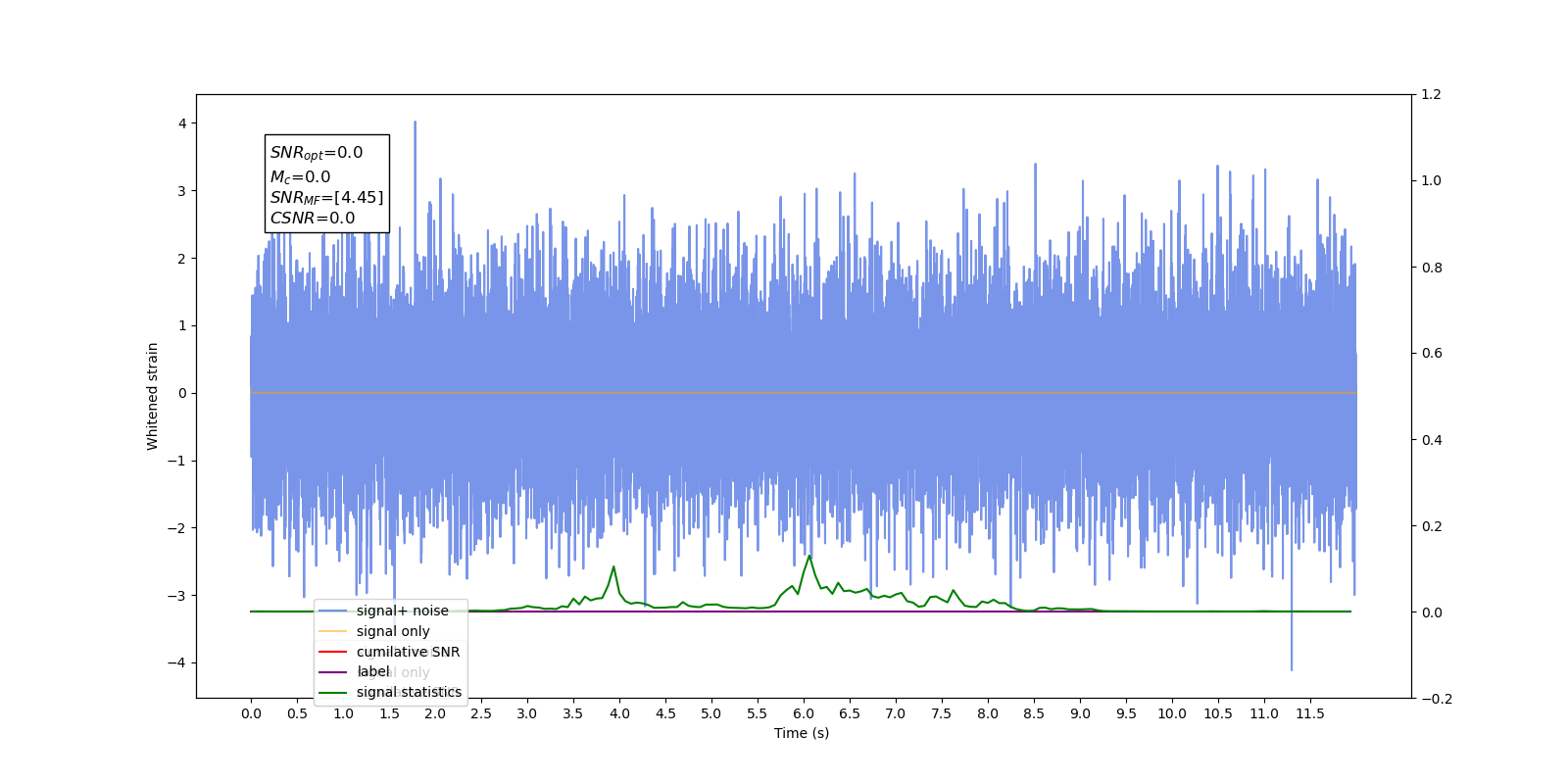Click the x-axis tick label 7.0
This screenshot has width=1568, height=784.
[896, 713]
